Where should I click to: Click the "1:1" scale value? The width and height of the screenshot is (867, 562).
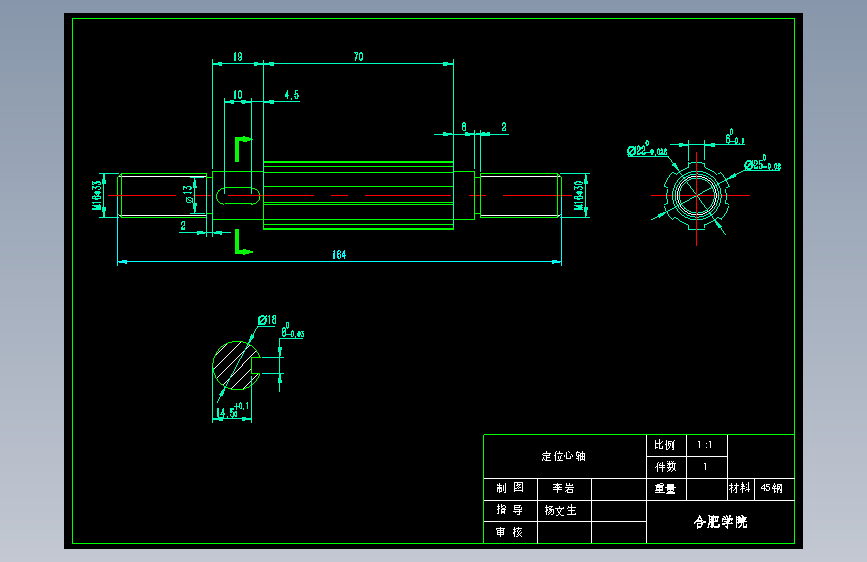[704, 445]
